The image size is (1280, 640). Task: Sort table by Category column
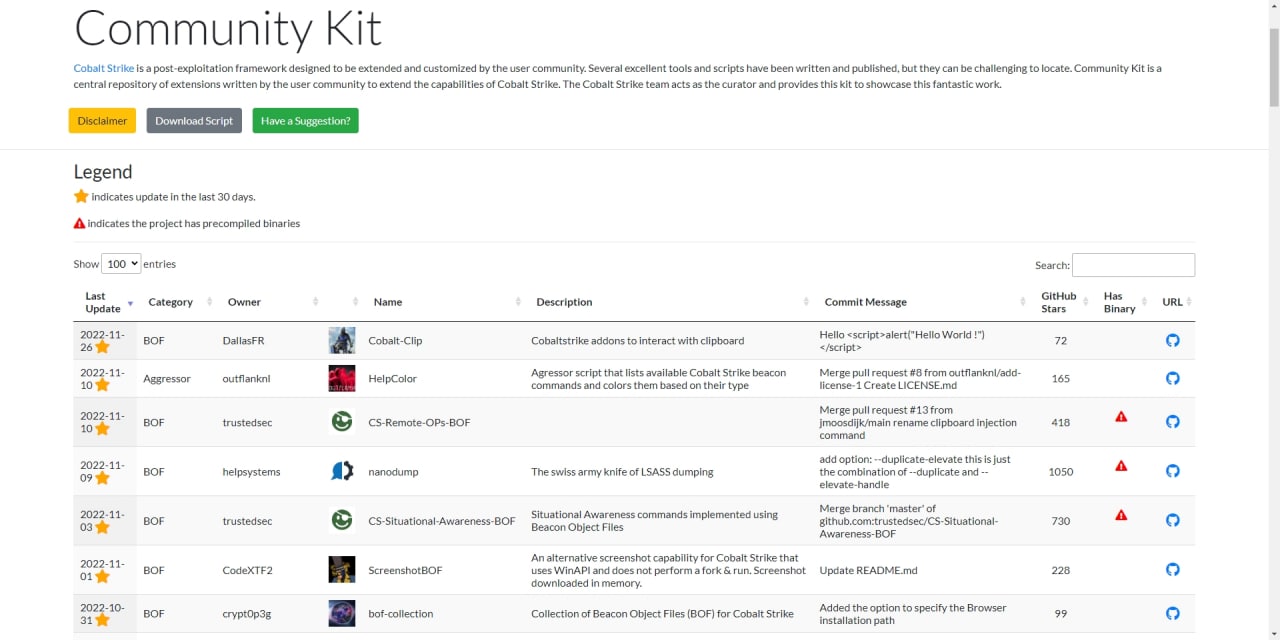click(x=171, y=302)
